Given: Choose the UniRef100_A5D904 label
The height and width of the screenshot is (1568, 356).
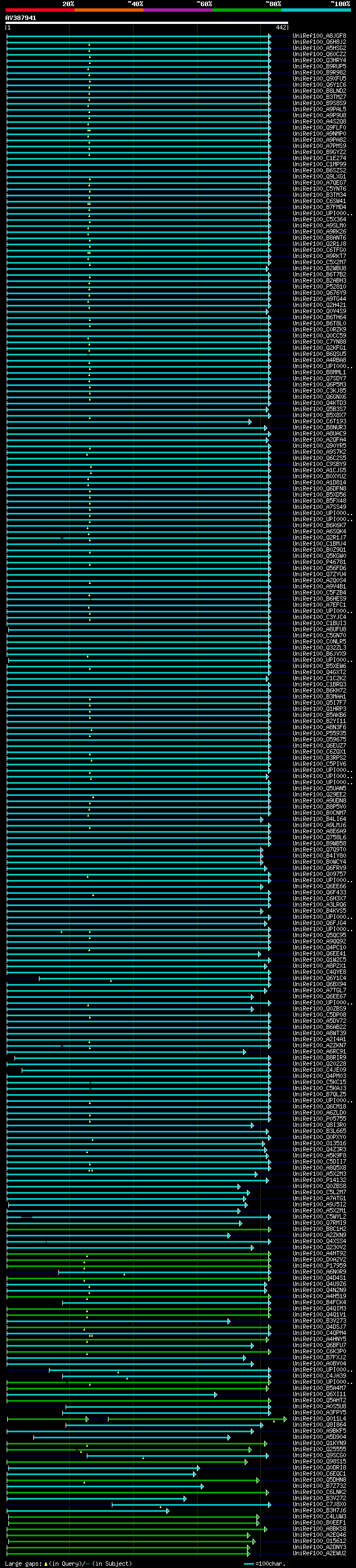Looking at the screenshot, I should [x=319, y=1437].
